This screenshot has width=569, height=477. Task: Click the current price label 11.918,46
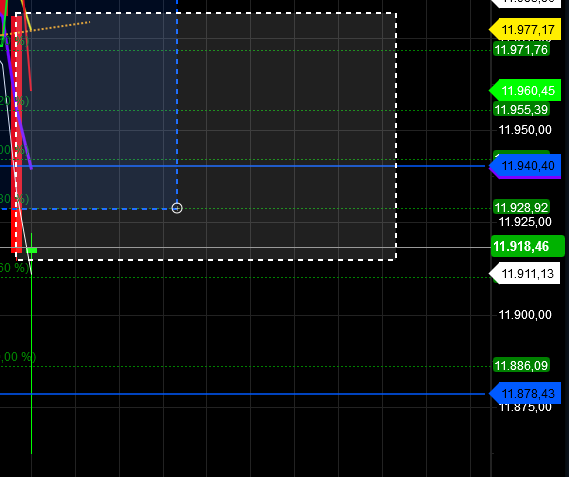tap(528, 246)
